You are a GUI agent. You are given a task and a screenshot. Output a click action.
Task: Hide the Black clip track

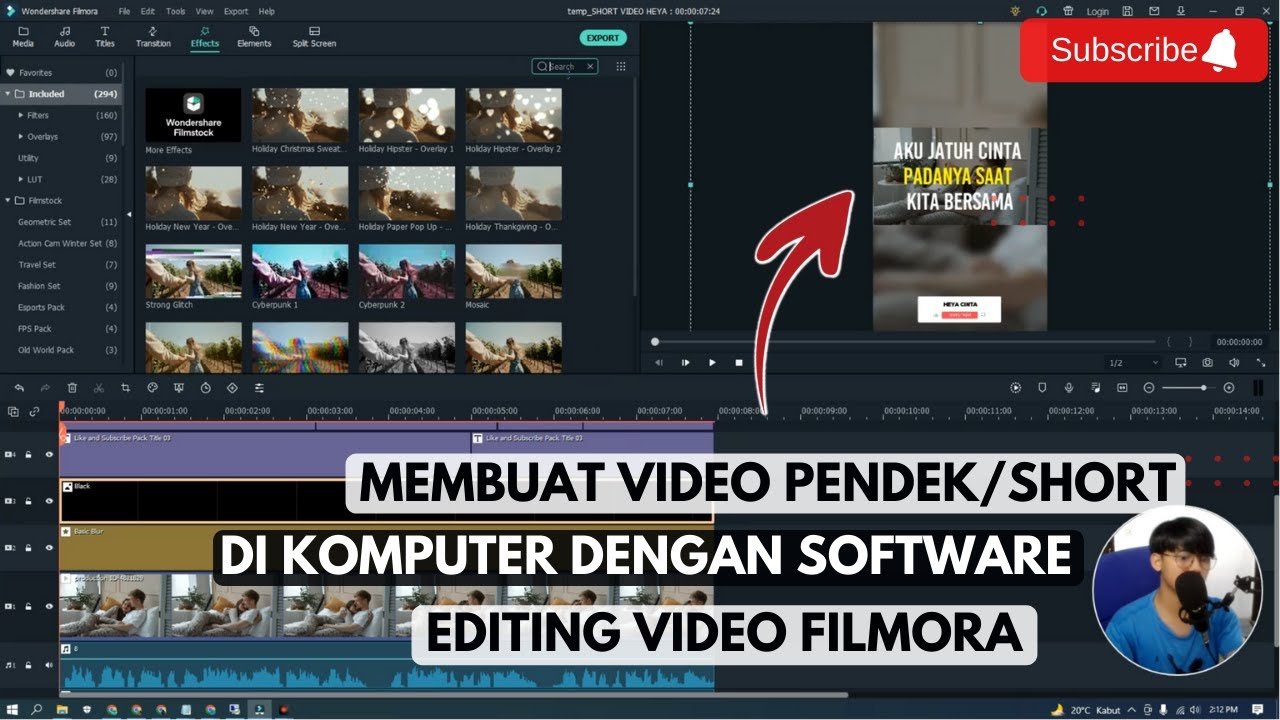tap(49, 501)
